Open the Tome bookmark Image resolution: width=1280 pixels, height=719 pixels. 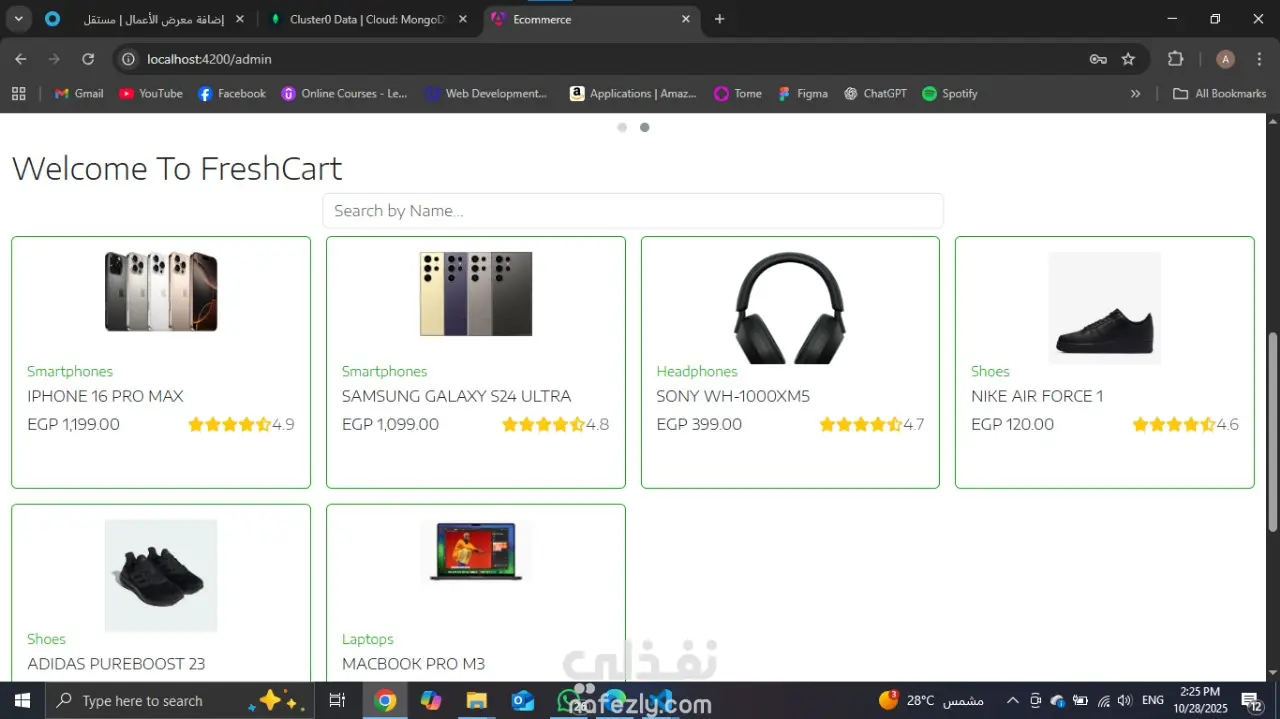click(x=738, y=93)
